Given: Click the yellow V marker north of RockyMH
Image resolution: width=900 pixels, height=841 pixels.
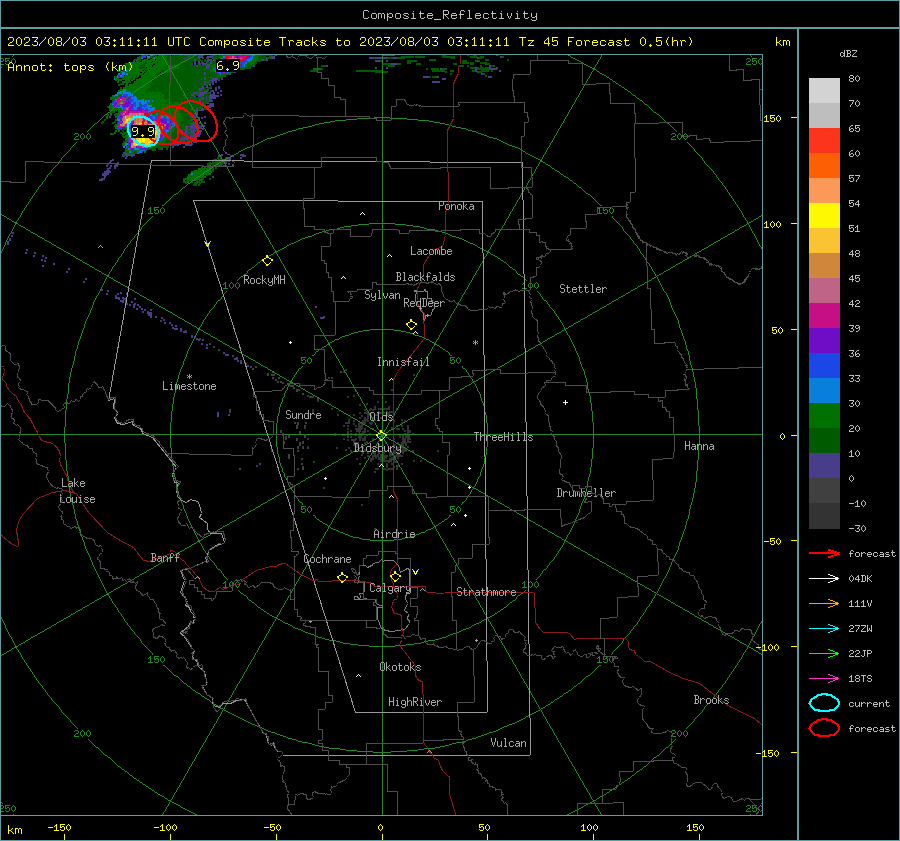Looking at the screenshot, I should pos(208,244).
